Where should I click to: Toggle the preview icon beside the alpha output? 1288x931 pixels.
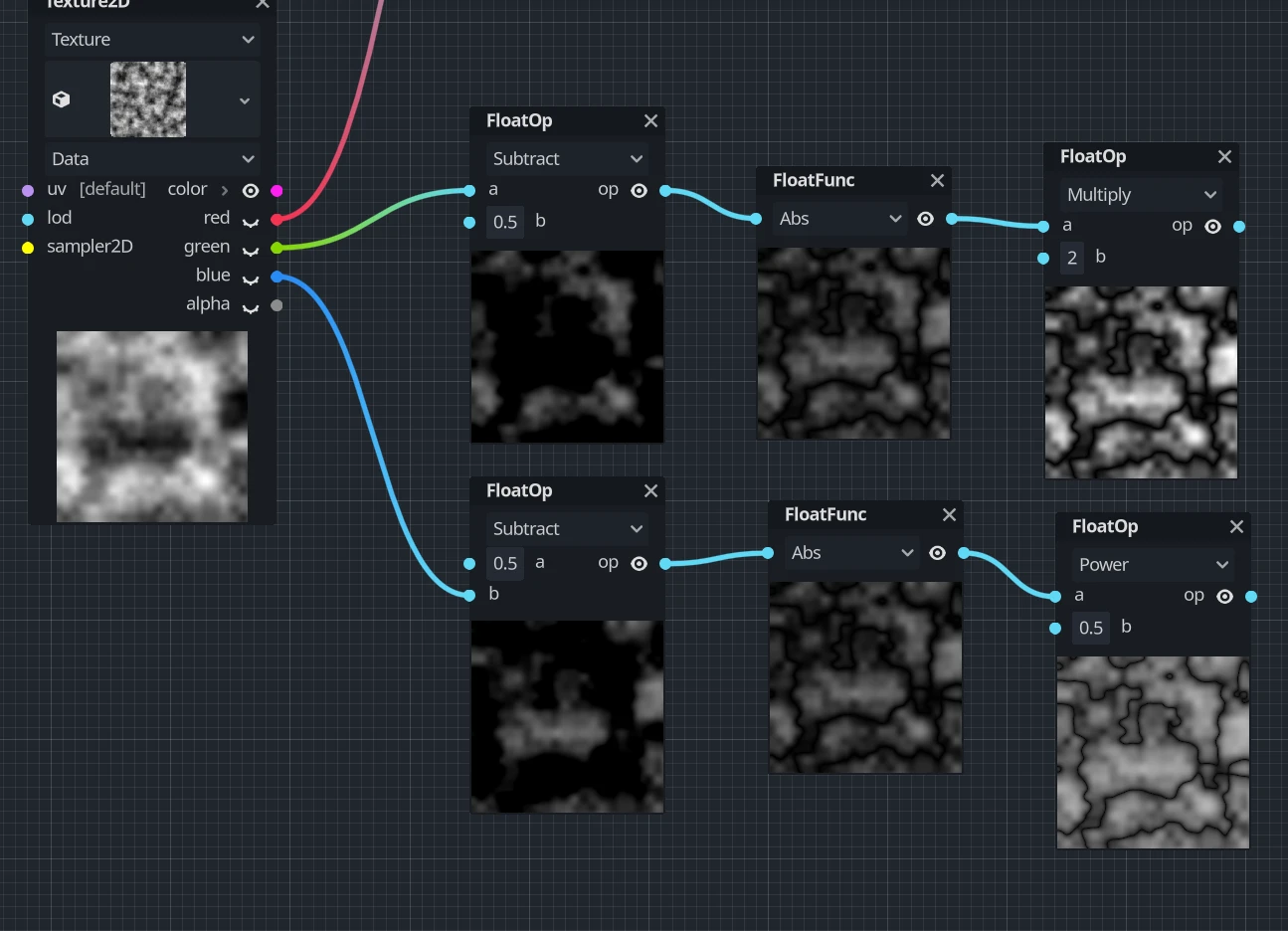click(x=251, y=307)
